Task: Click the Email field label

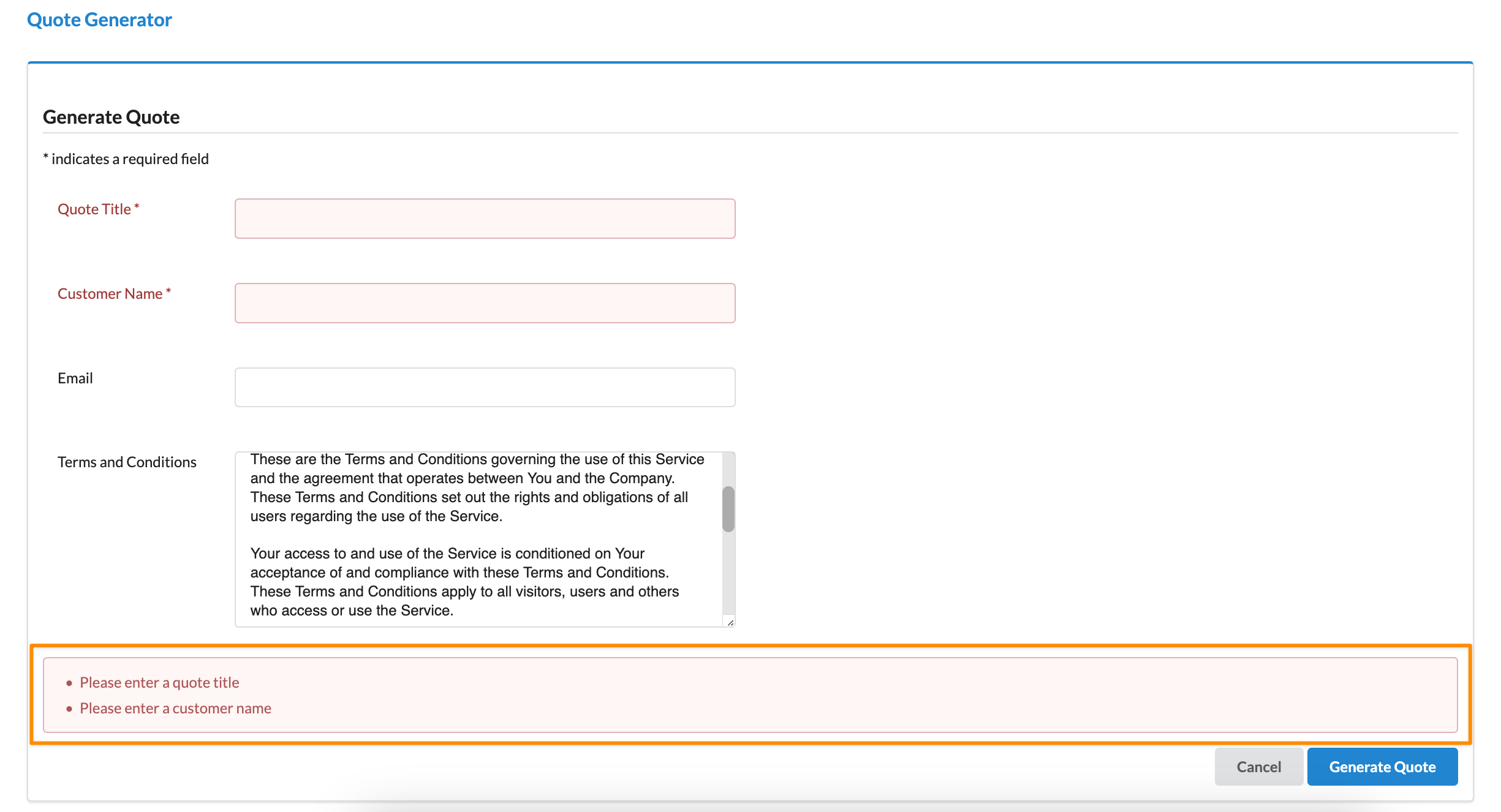Action: pyautogui.click(x=75, y=378)
